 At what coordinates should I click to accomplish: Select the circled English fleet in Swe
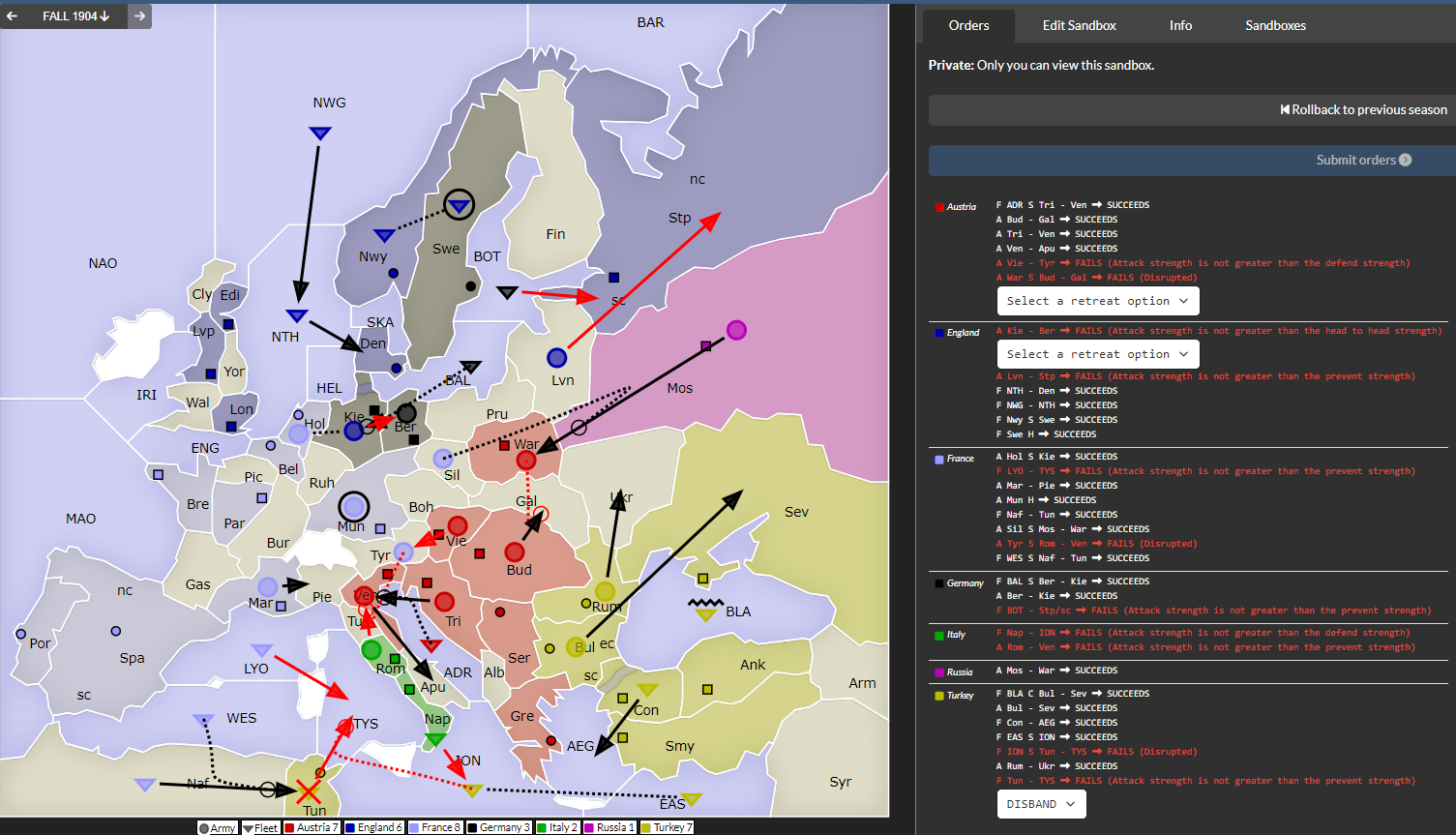point(460,204)
